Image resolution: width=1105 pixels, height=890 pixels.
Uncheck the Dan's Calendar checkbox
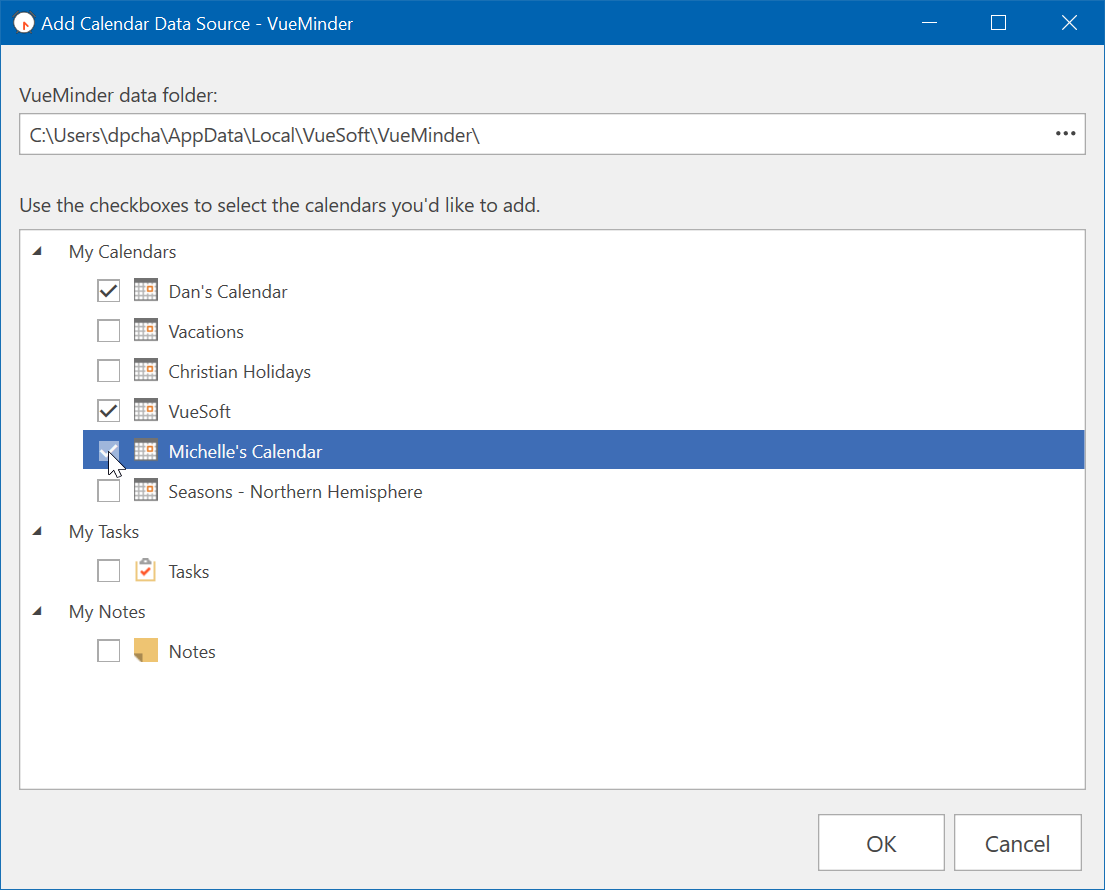[x=109, y=291]
